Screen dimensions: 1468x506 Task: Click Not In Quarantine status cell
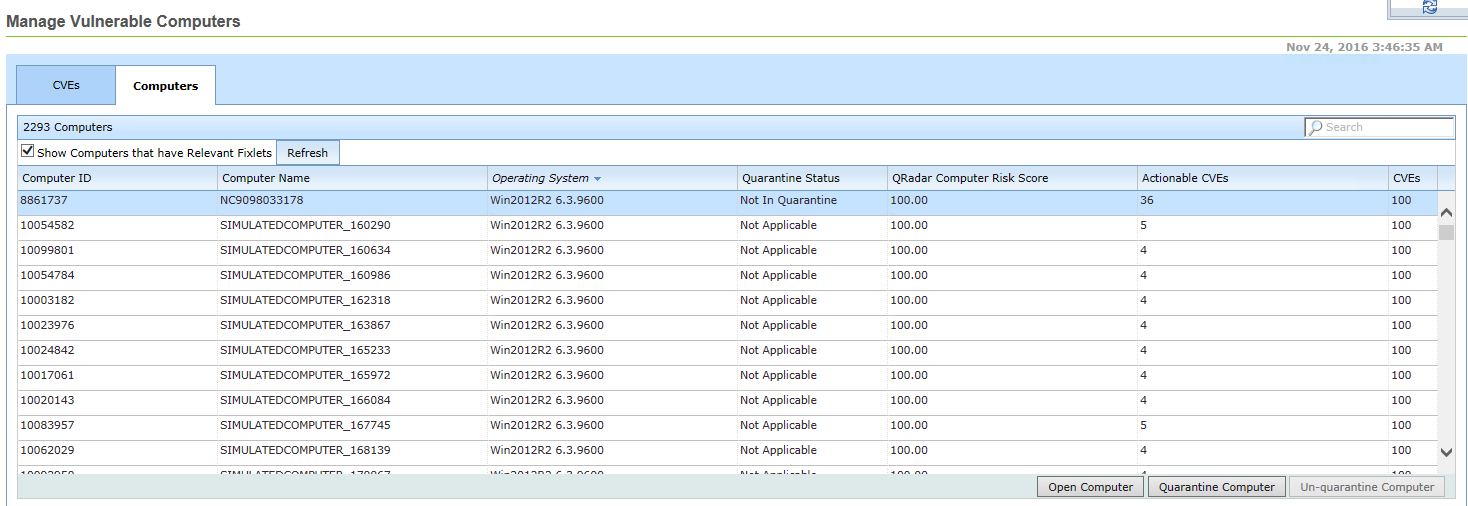(788, 200)
